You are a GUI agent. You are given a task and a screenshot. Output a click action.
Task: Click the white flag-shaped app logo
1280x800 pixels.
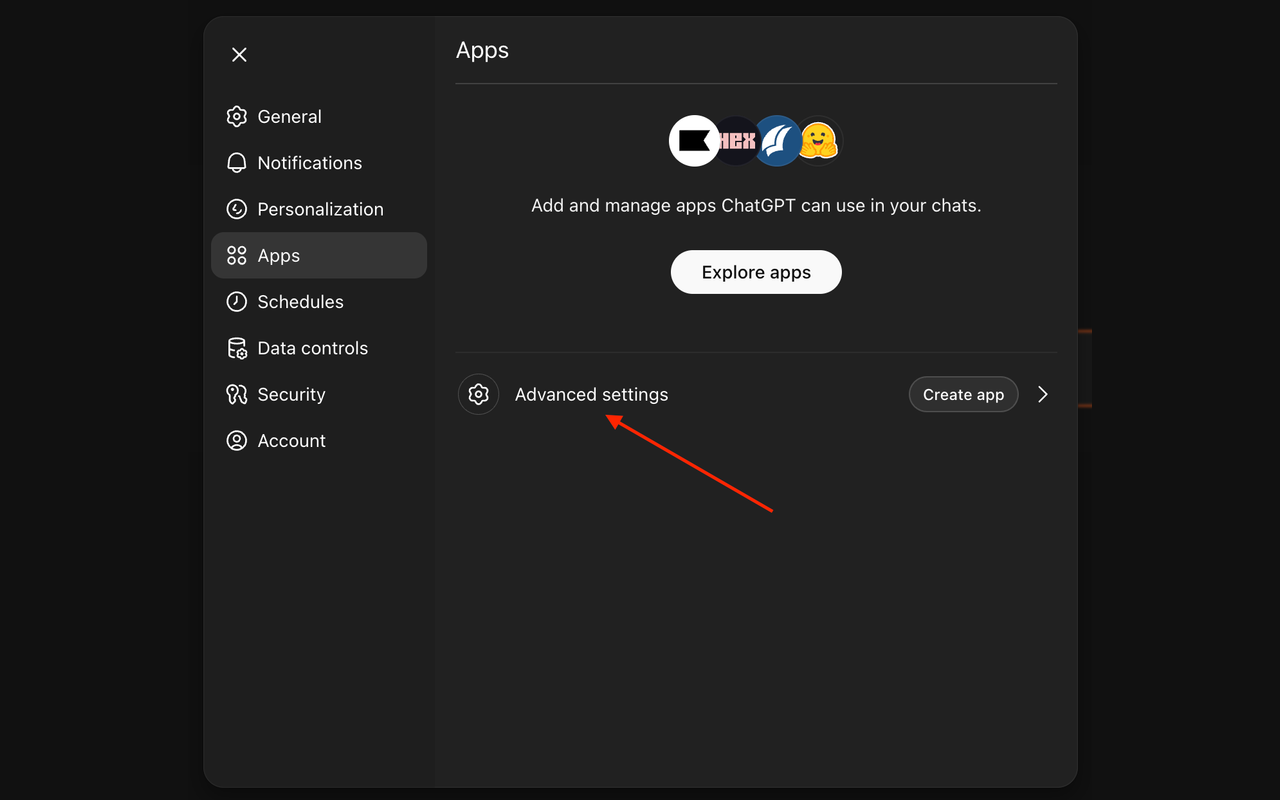(x=693, y=141)
